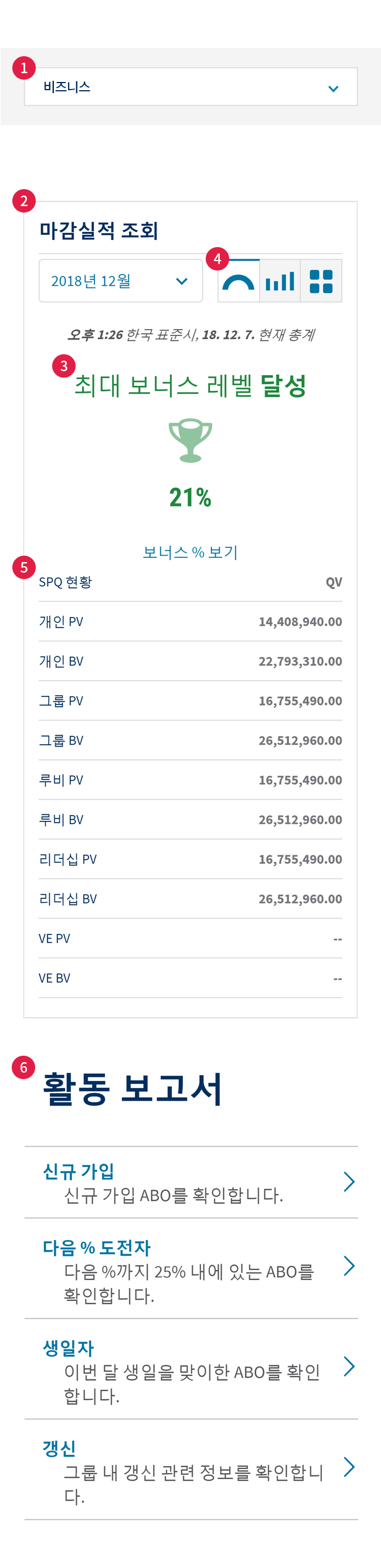Screen dimensions: 381x1568
Task: Open the 보너스 % 보기 link
Action: coord(190,552)
